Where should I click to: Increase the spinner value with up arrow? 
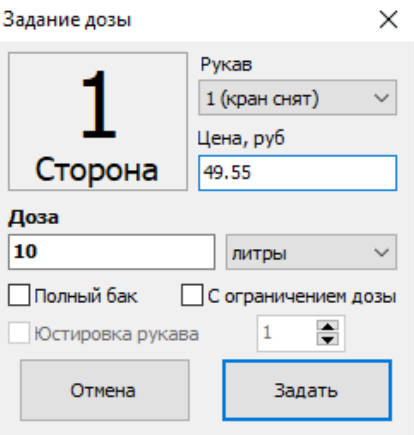(328, 326)
